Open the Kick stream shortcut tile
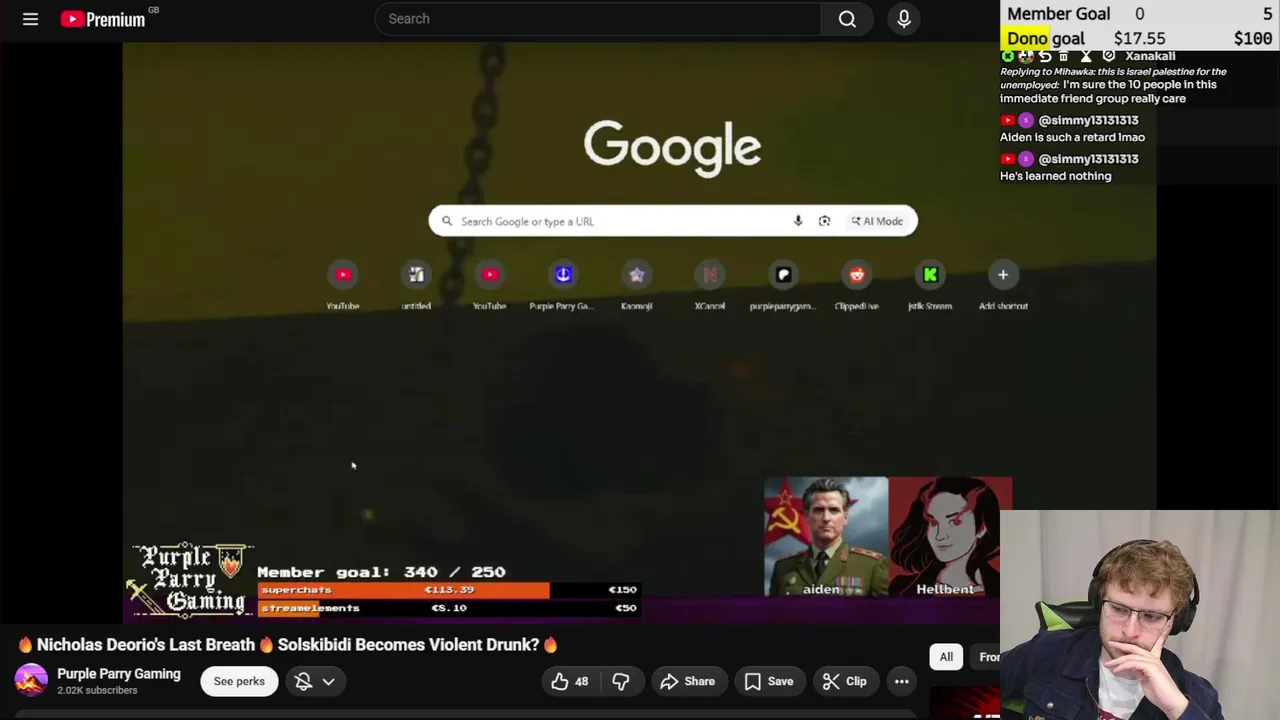Viewport: 1280px width, 720px height. coord(930,285)
